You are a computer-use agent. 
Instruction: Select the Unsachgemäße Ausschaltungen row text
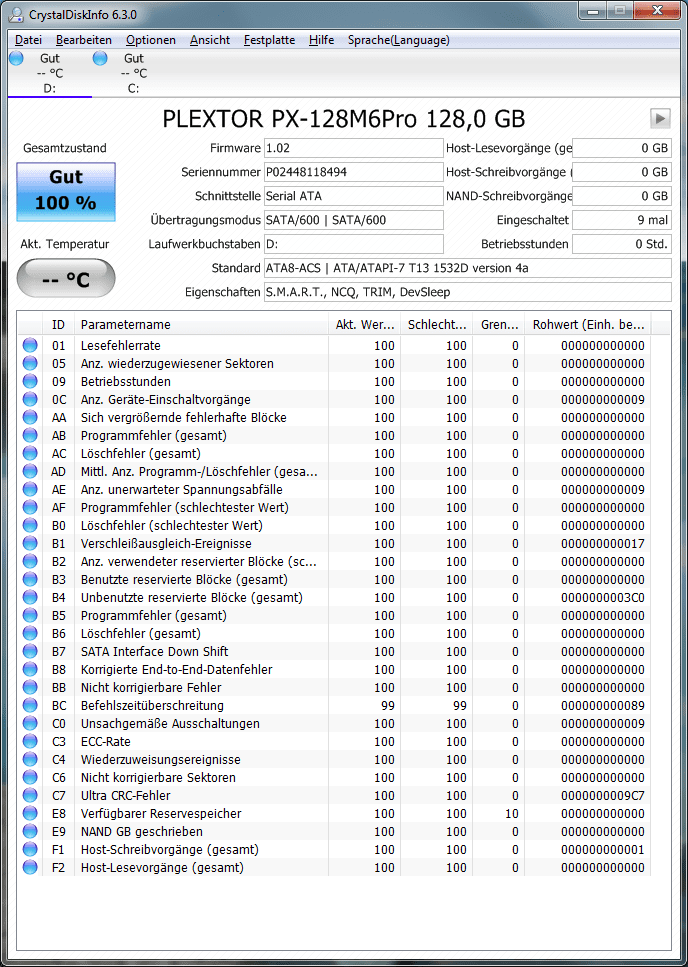170,723
